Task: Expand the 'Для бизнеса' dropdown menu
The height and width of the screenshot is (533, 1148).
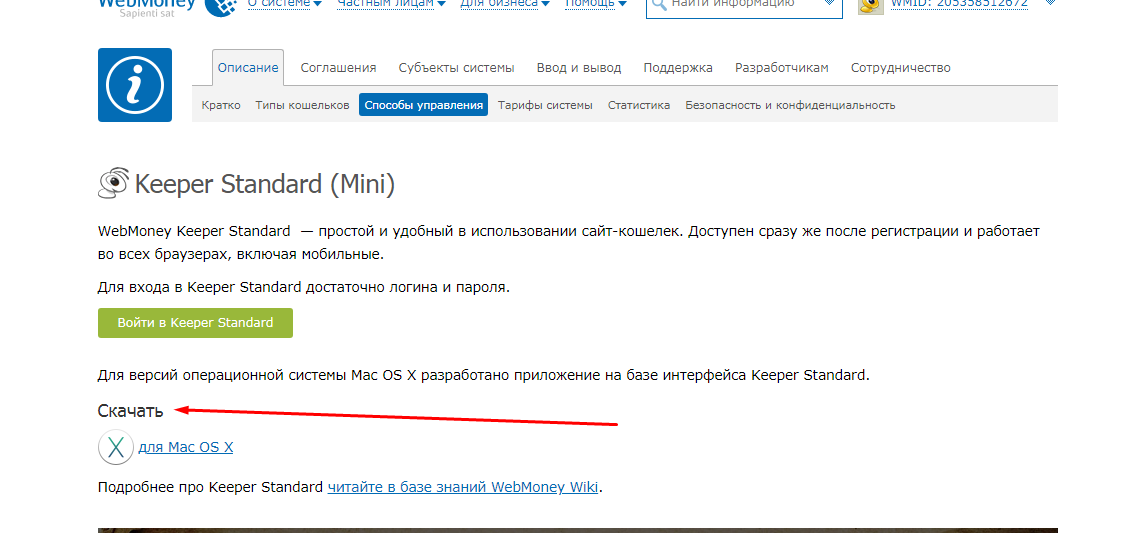Action: click(506, 4)
